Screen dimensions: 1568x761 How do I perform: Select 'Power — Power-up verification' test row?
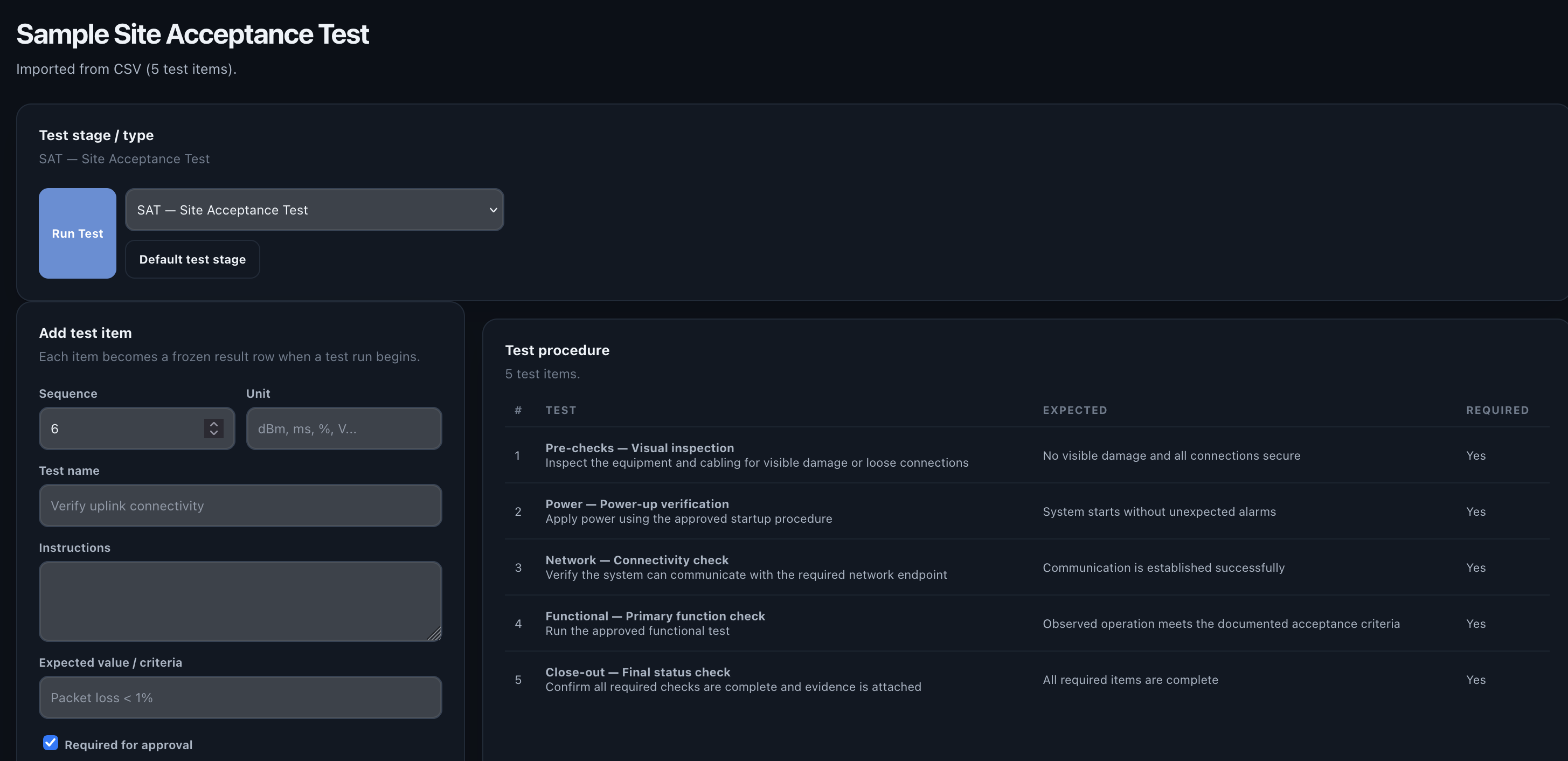[1027, 511]
